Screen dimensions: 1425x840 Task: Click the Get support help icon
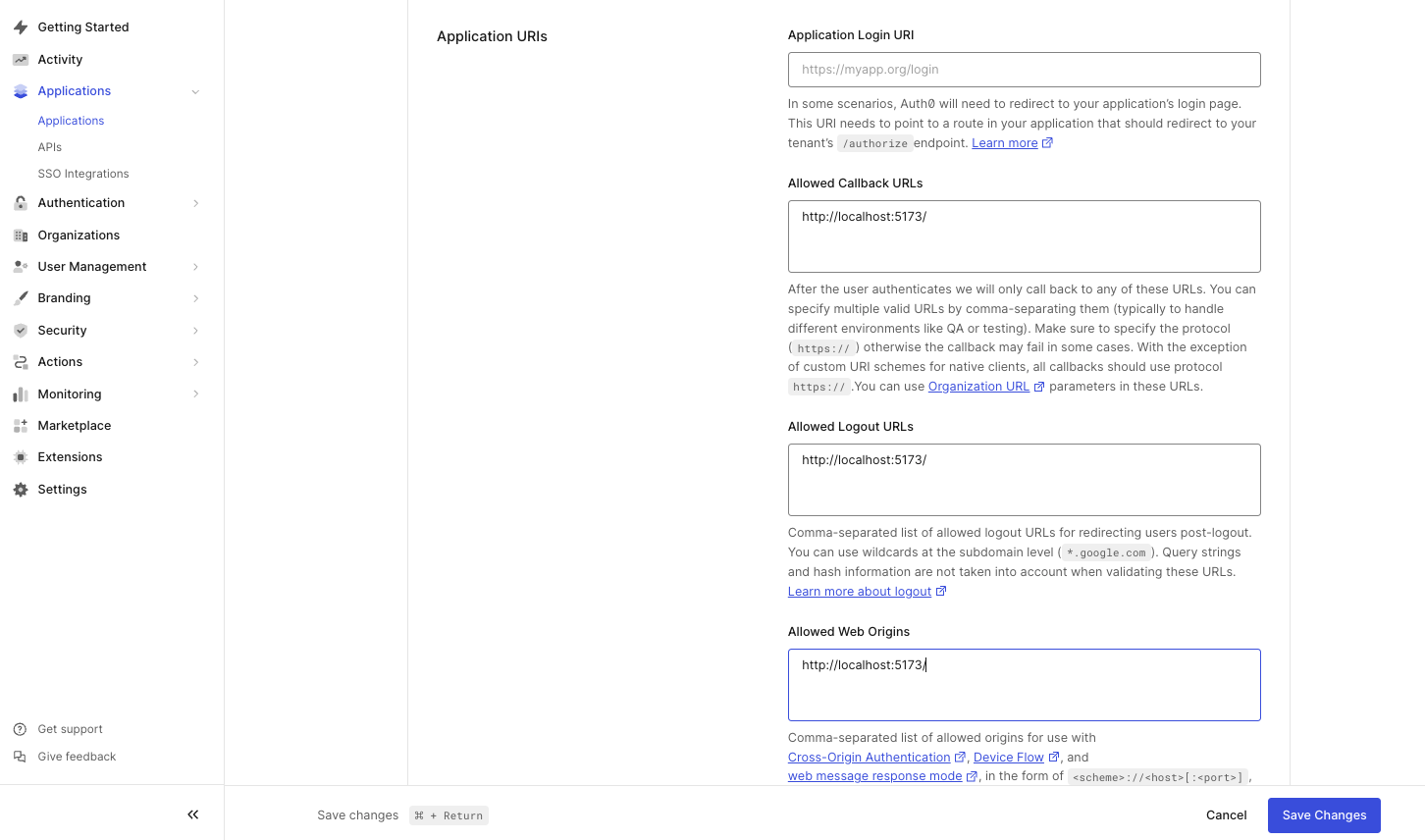coord(19,728)
